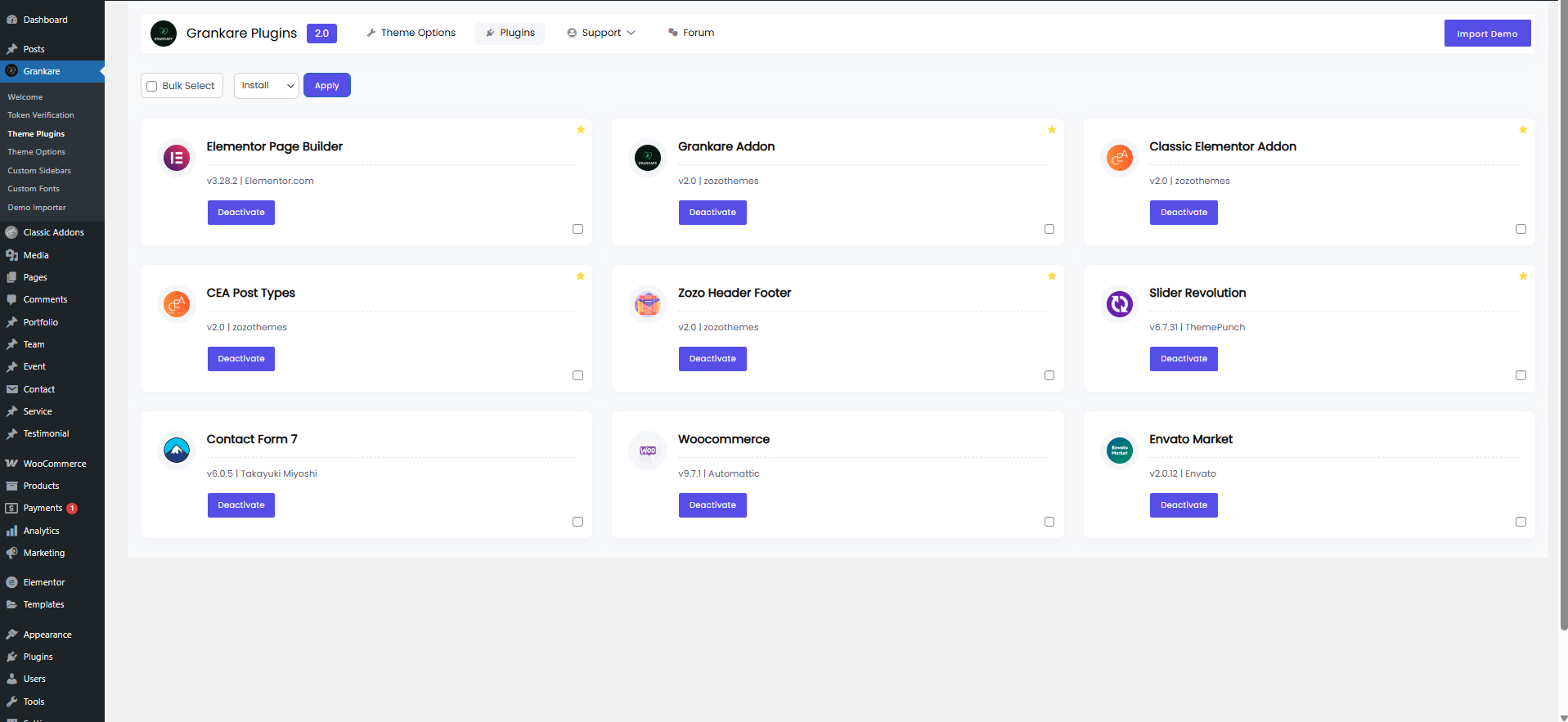Click the Envato Market plugin icon
Image resolution: width=1568 pixels, height=722 pixels.
1119,451
